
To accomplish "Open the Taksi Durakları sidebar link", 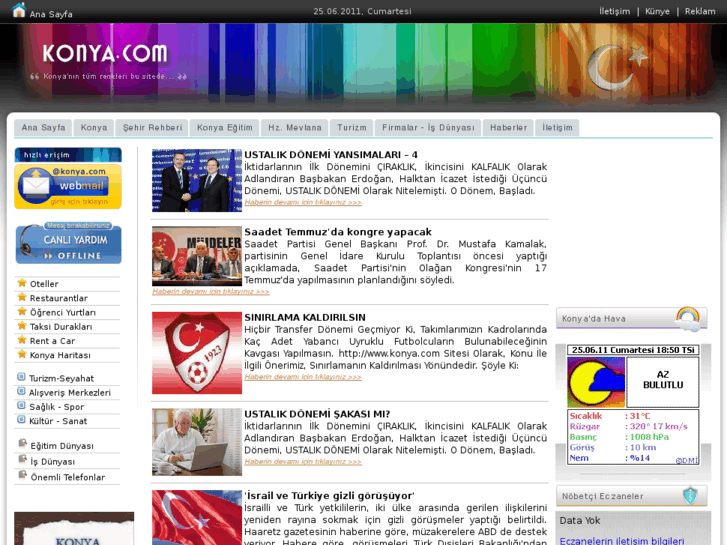I will (61, 327).
